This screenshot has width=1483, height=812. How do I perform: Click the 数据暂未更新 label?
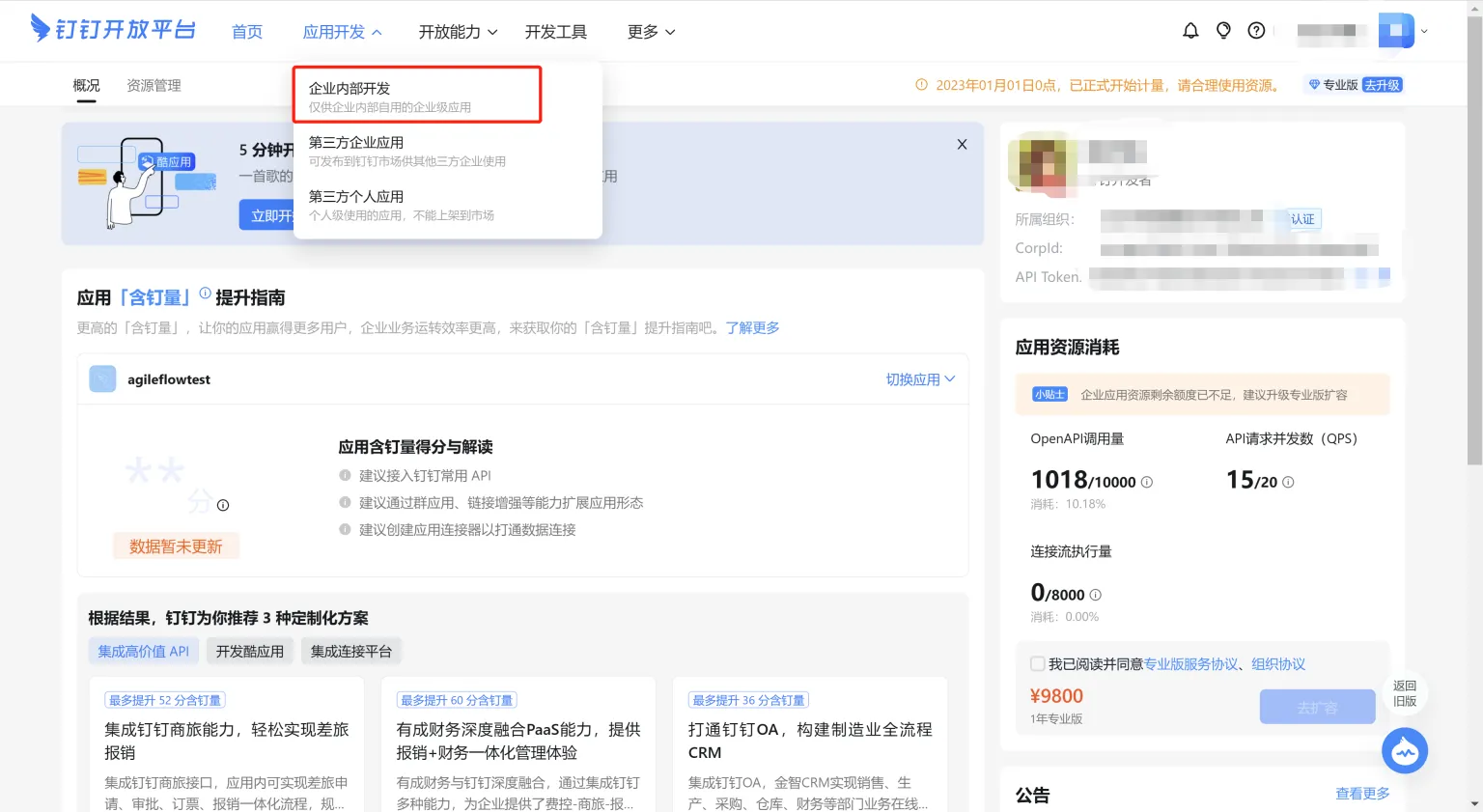click(x=176, y=546)
